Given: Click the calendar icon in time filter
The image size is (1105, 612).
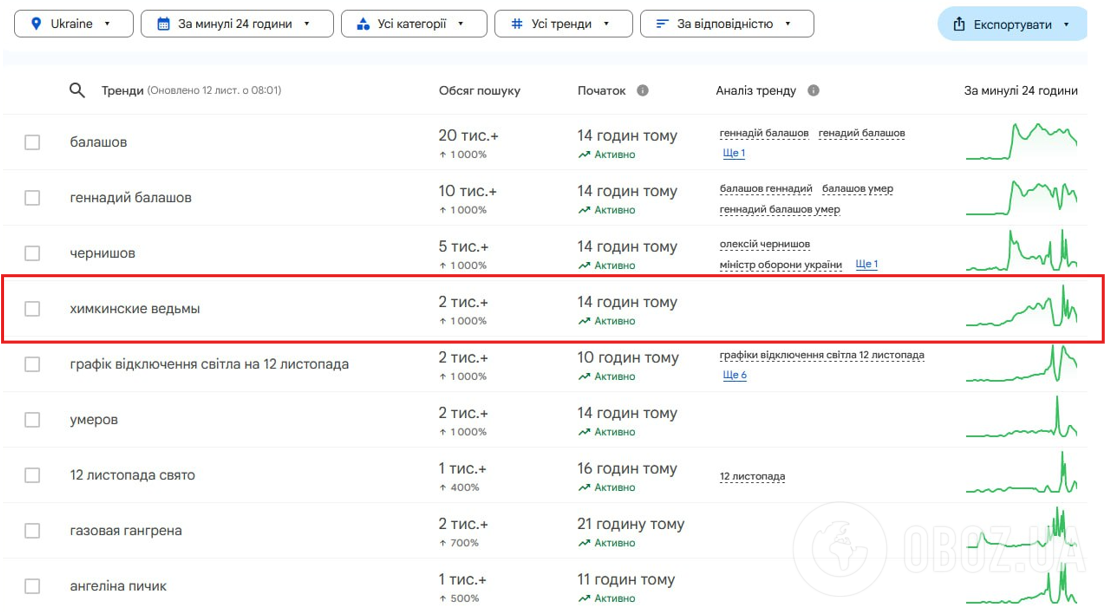Looking at the screenshot, I should pyautogui.click(x=163, y=24).
